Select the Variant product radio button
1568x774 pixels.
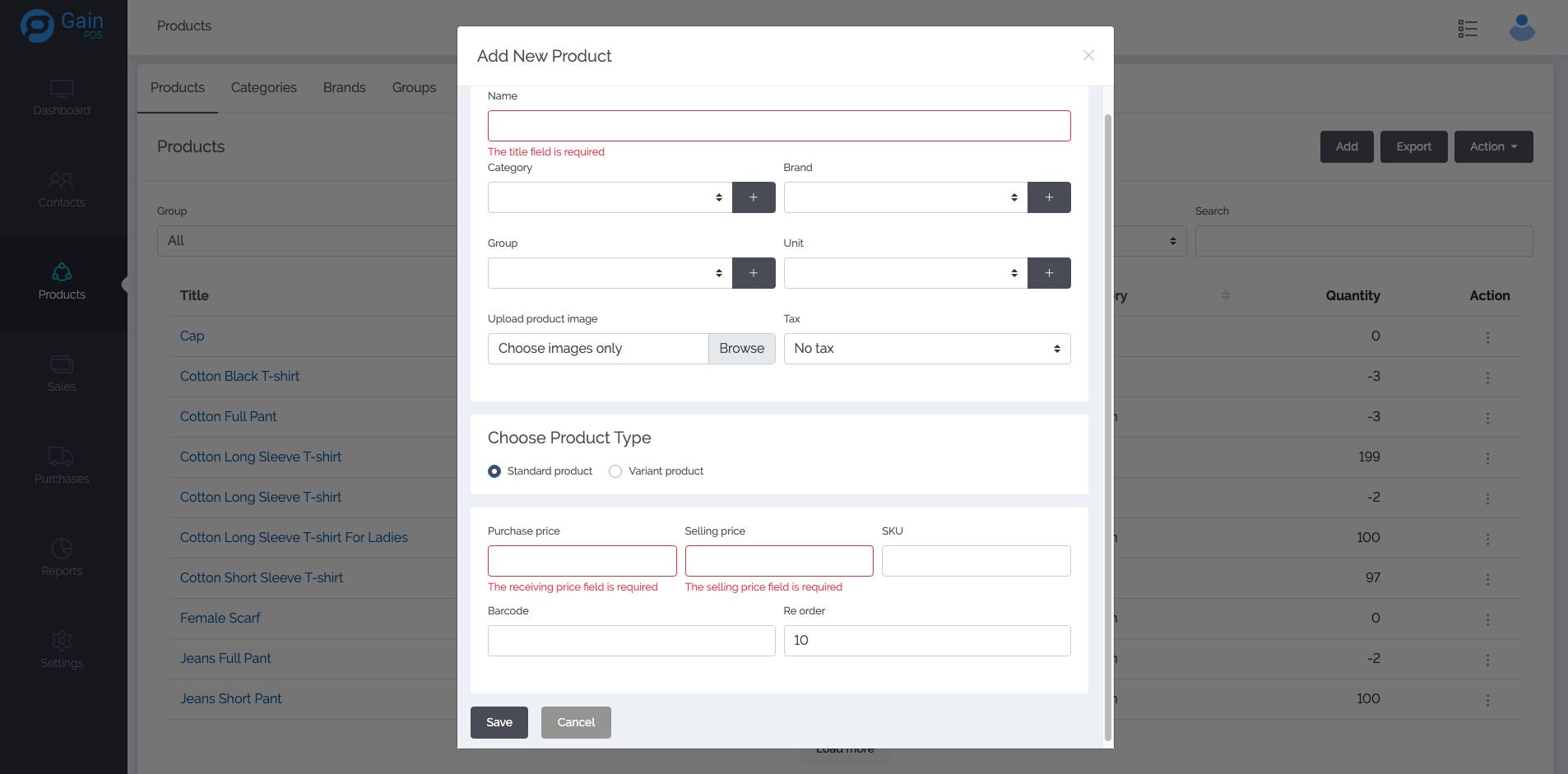615,471
